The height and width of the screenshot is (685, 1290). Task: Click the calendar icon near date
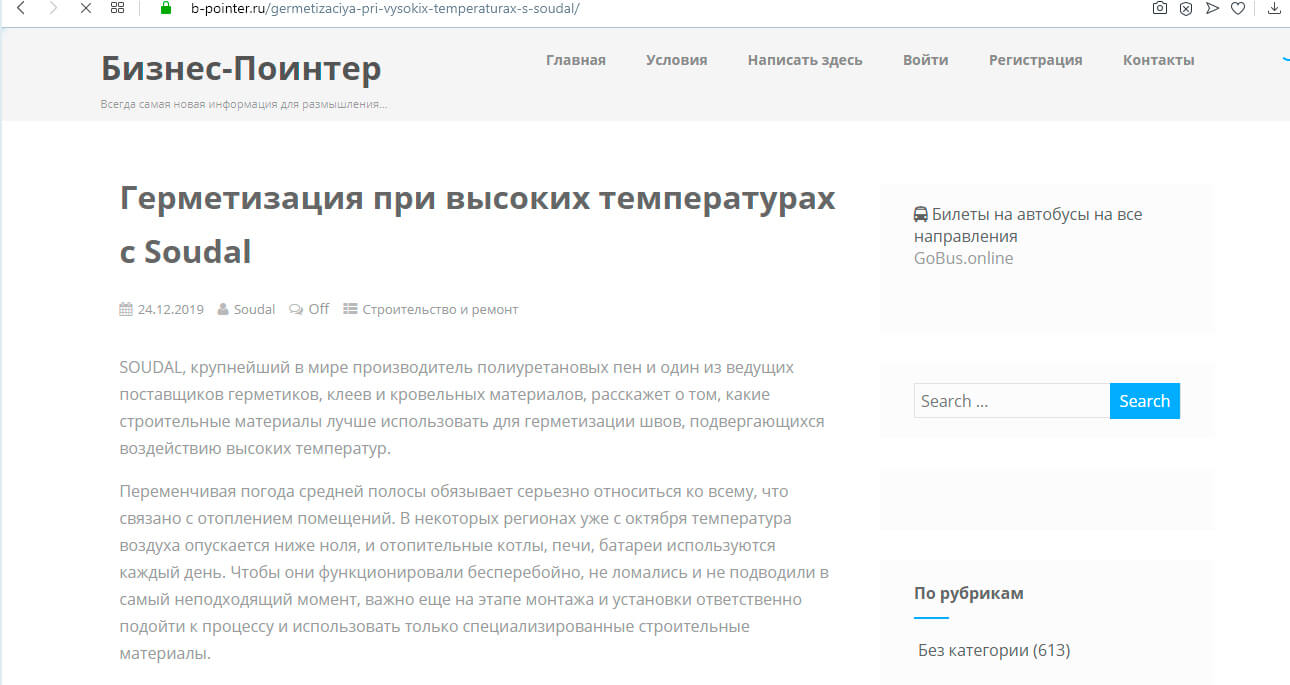click(126, 309)
